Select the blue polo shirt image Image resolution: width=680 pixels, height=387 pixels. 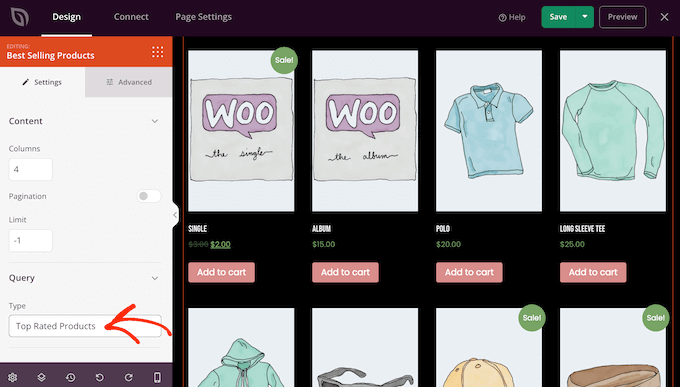(x=489, y=131)
